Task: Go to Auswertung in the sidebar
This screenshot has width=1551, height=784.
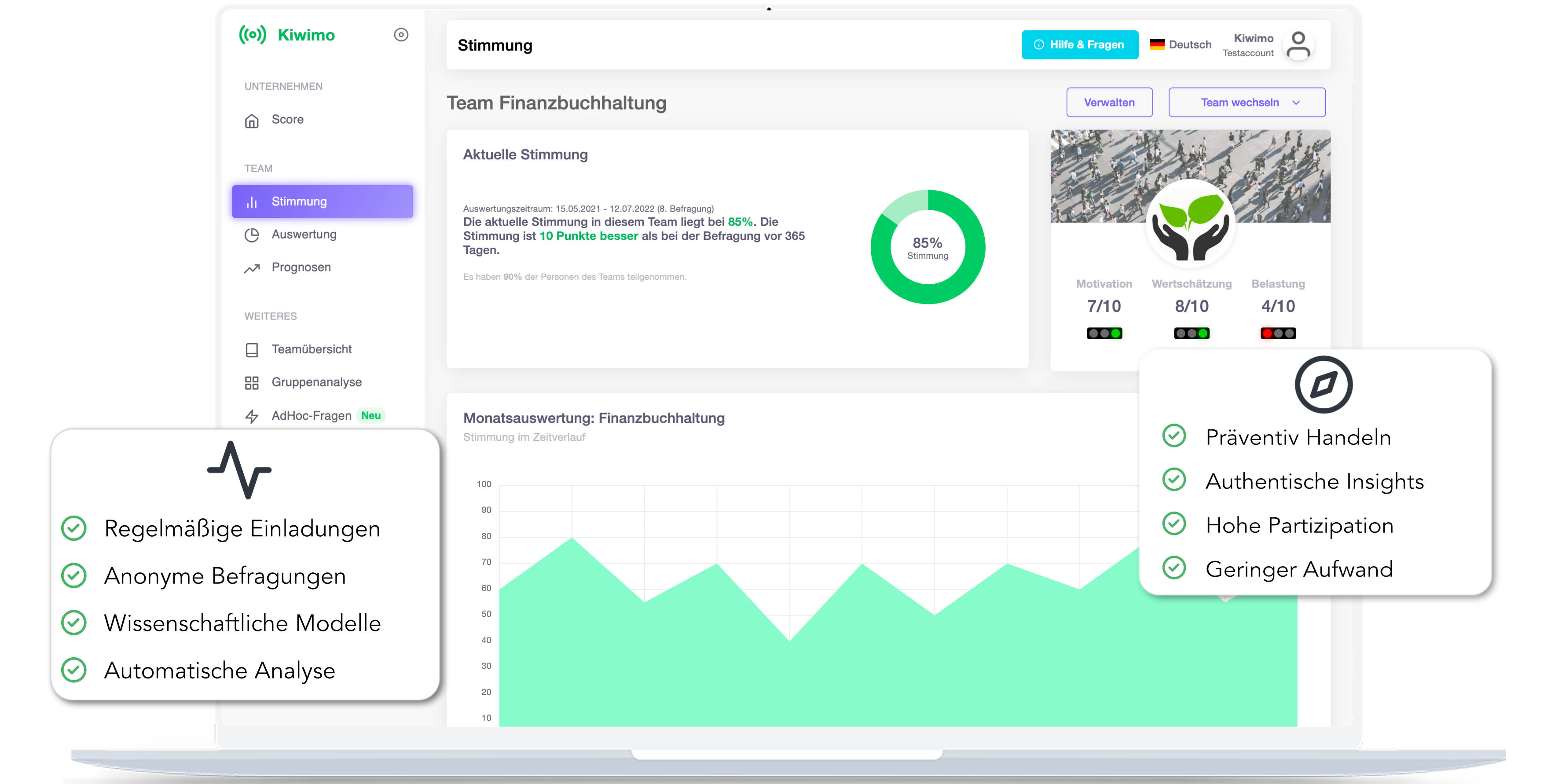Action: [322, 235]
